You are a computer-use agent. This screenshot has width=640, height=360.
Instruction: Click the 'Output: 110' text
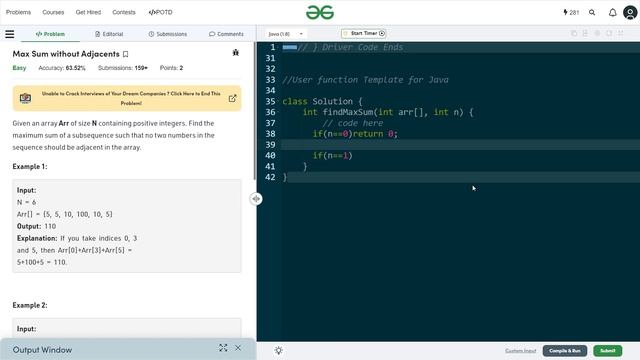click(36, 226)
